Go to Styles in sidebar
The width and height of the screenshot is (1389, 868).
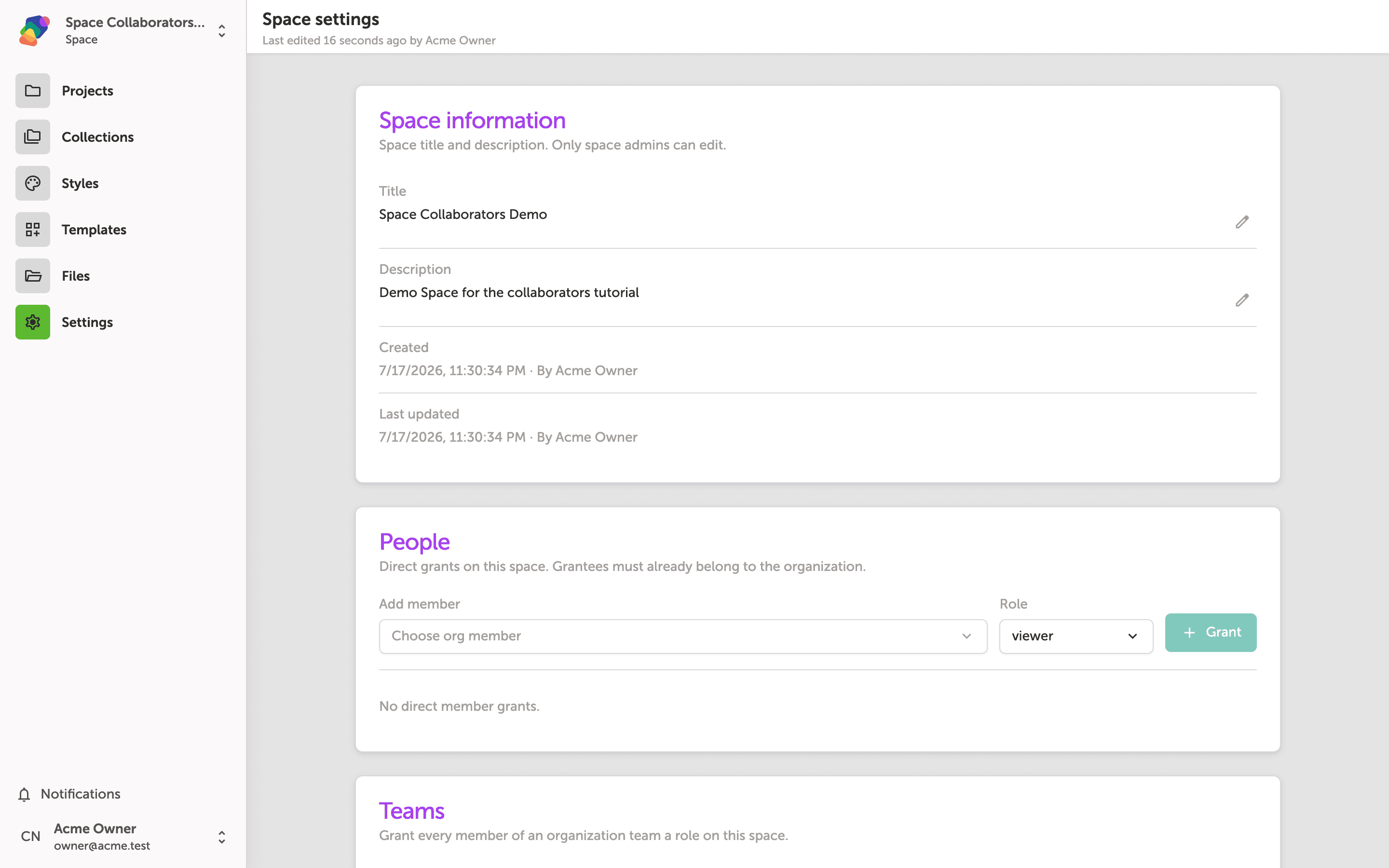pos(80,183)
